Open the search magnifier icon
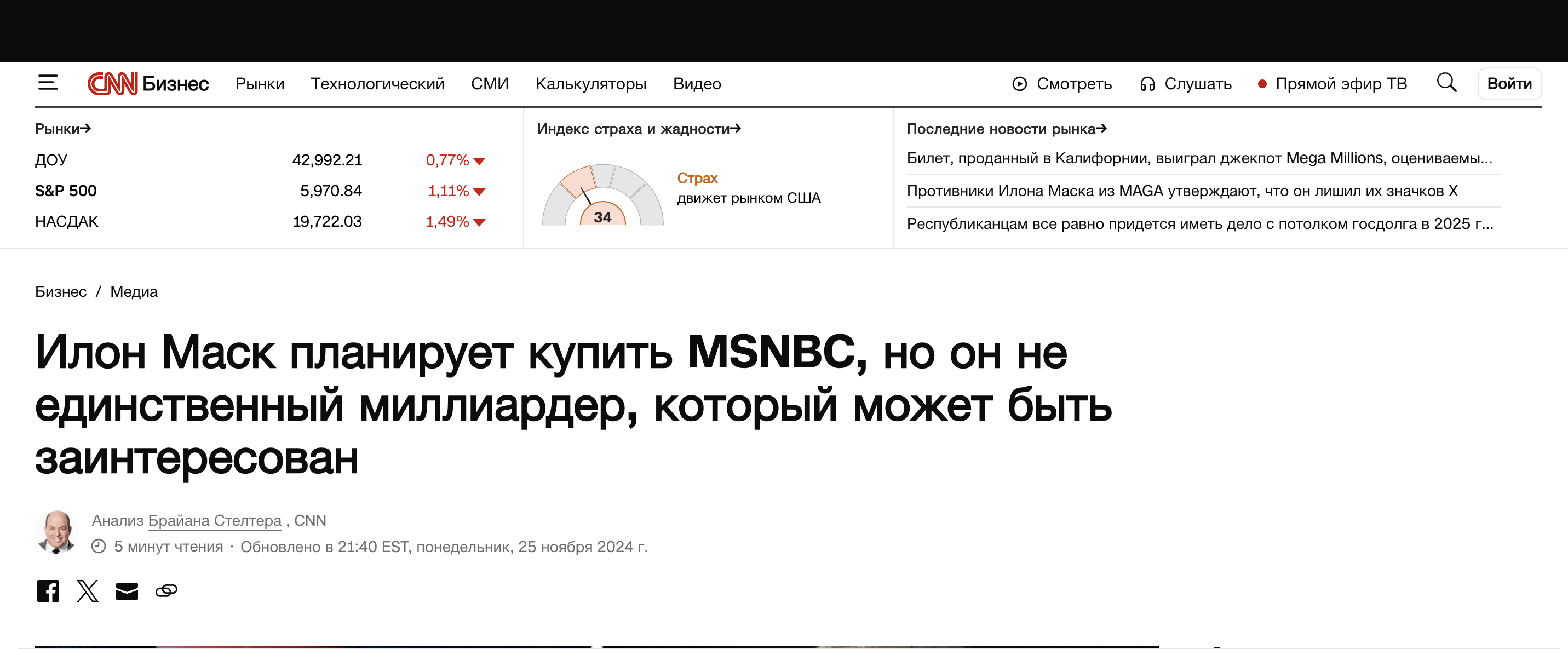 coord(1446,83)
